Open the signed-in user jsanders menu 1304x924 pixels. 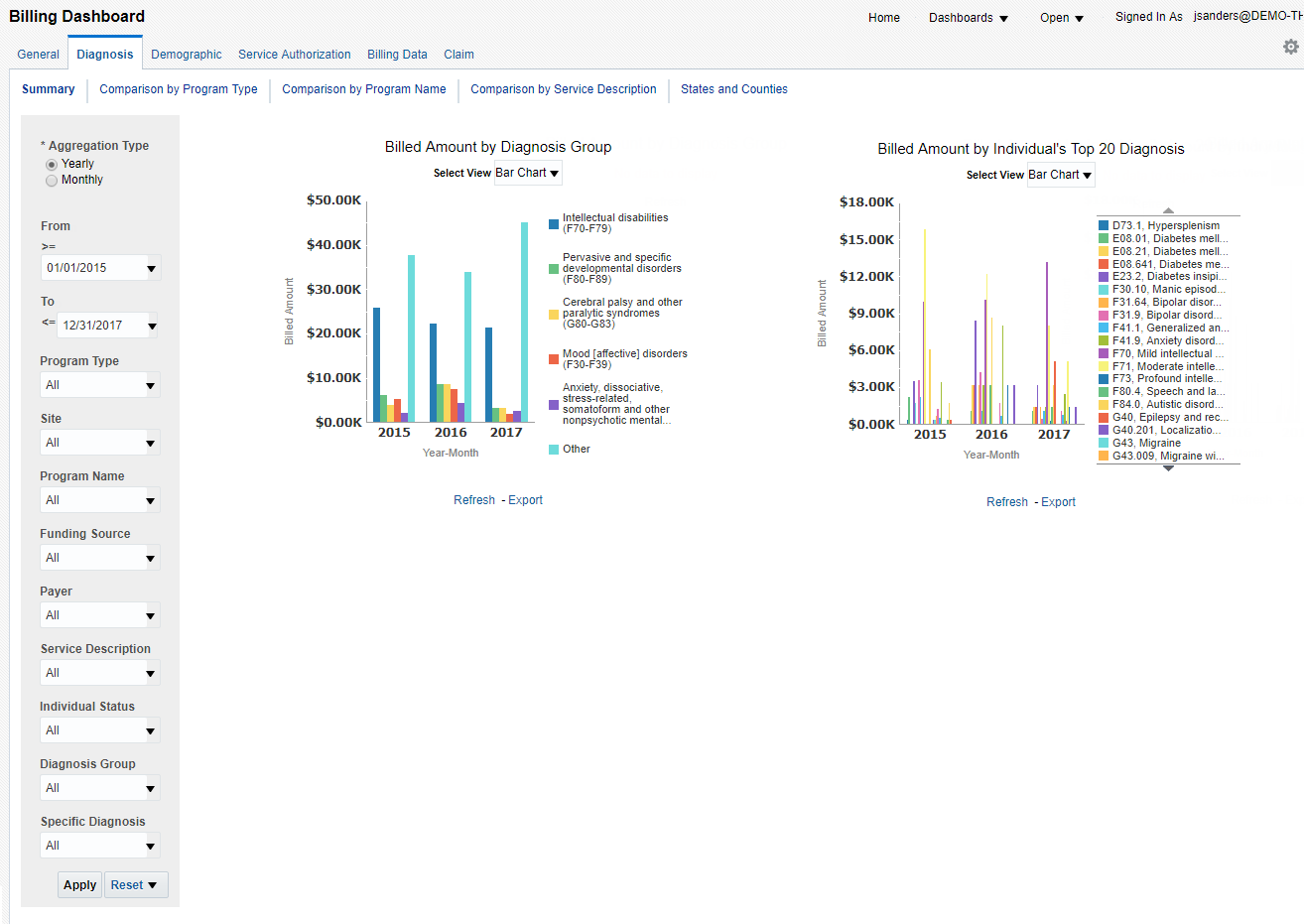1248,16
